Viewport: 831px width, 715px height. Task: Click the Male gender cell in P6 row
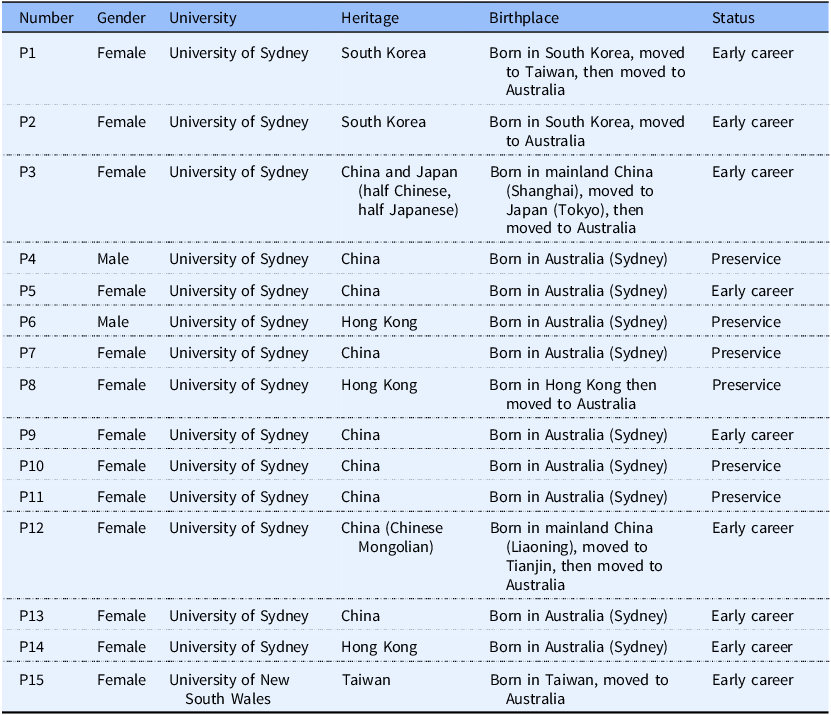(x=113, y=322)
